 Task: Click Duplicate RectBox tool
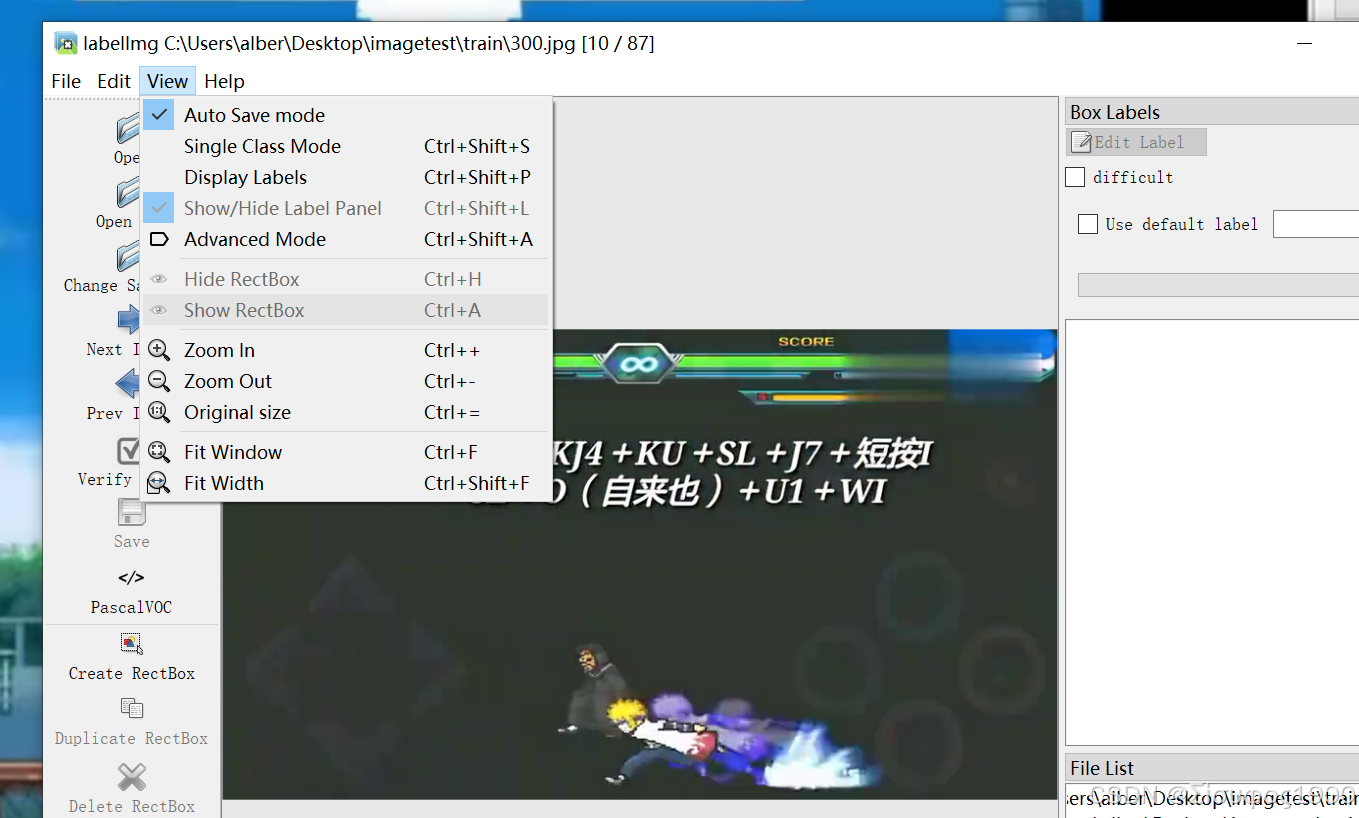131,722
